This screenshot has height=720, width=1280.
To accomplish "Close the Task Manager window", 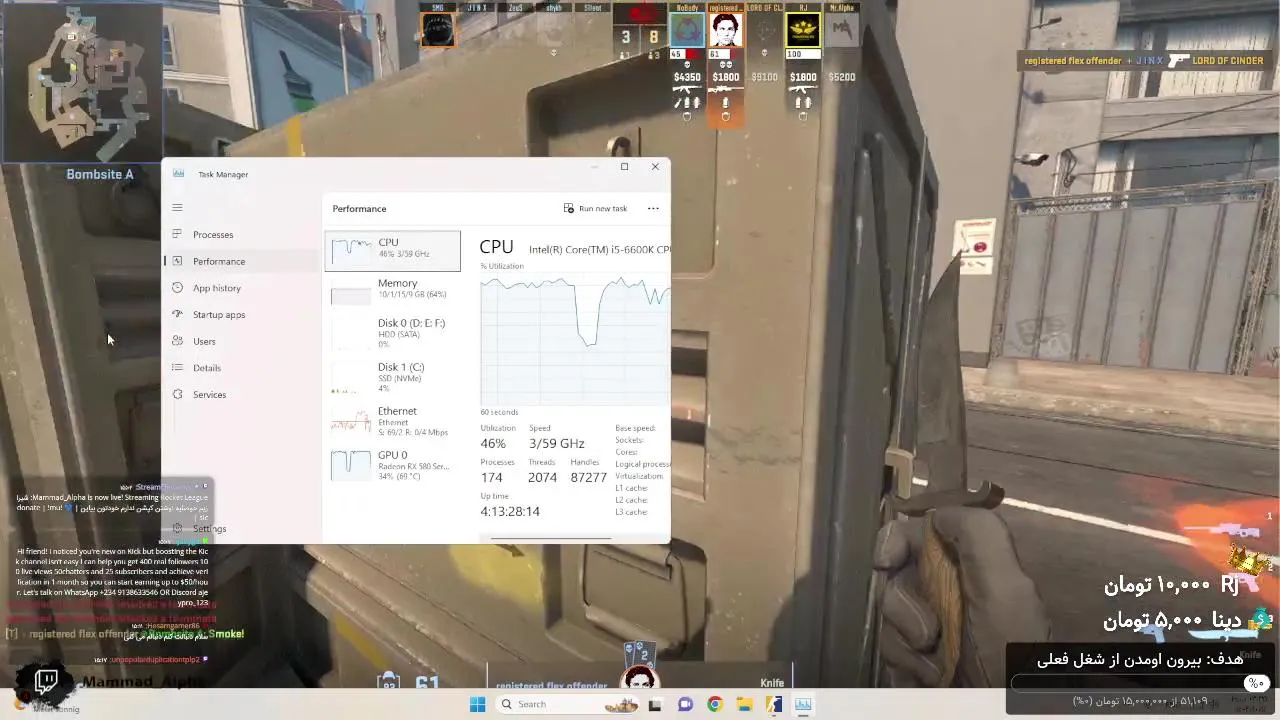I will click(655, 167).
